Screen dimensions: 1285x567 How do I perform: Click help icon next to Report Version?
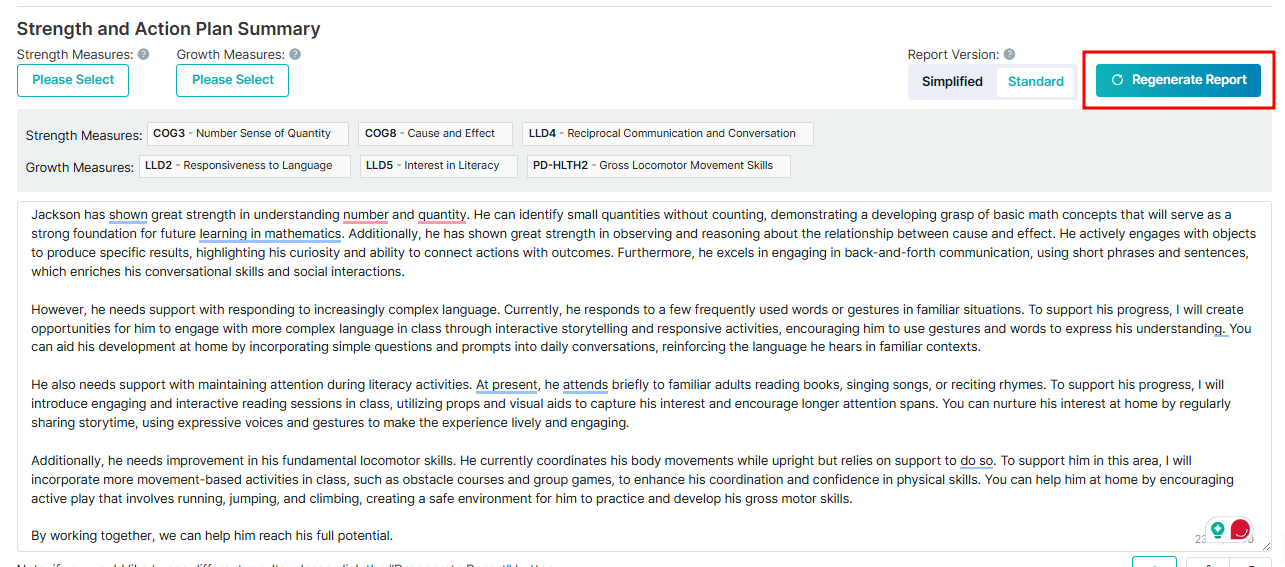point(1009,55)
